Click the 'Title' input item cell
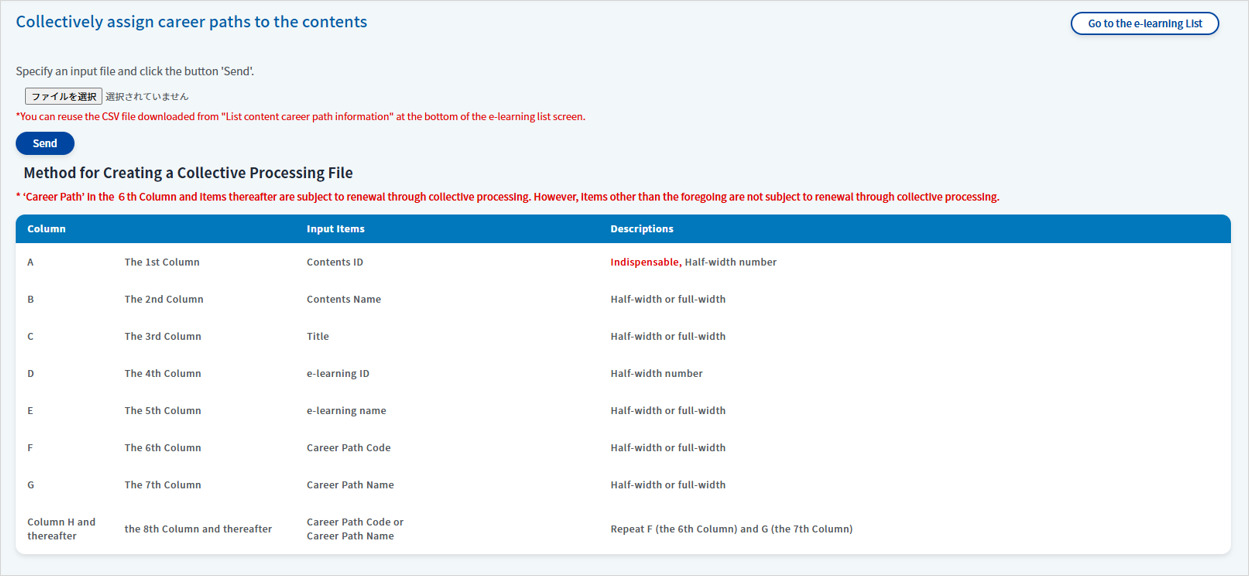This screenshot has height=576, width=1249. click(317, 336)
